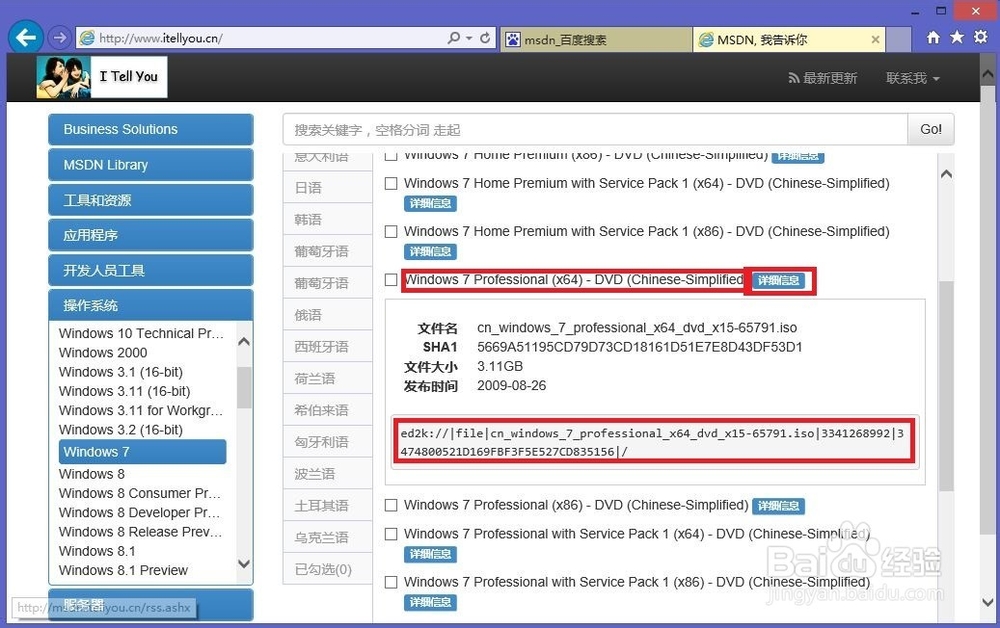Image resolution: width=1000 pixels, height=628 pixels.
Task: Click 详细信息 button for Professional (x86)
Action: tap(778, 506)
